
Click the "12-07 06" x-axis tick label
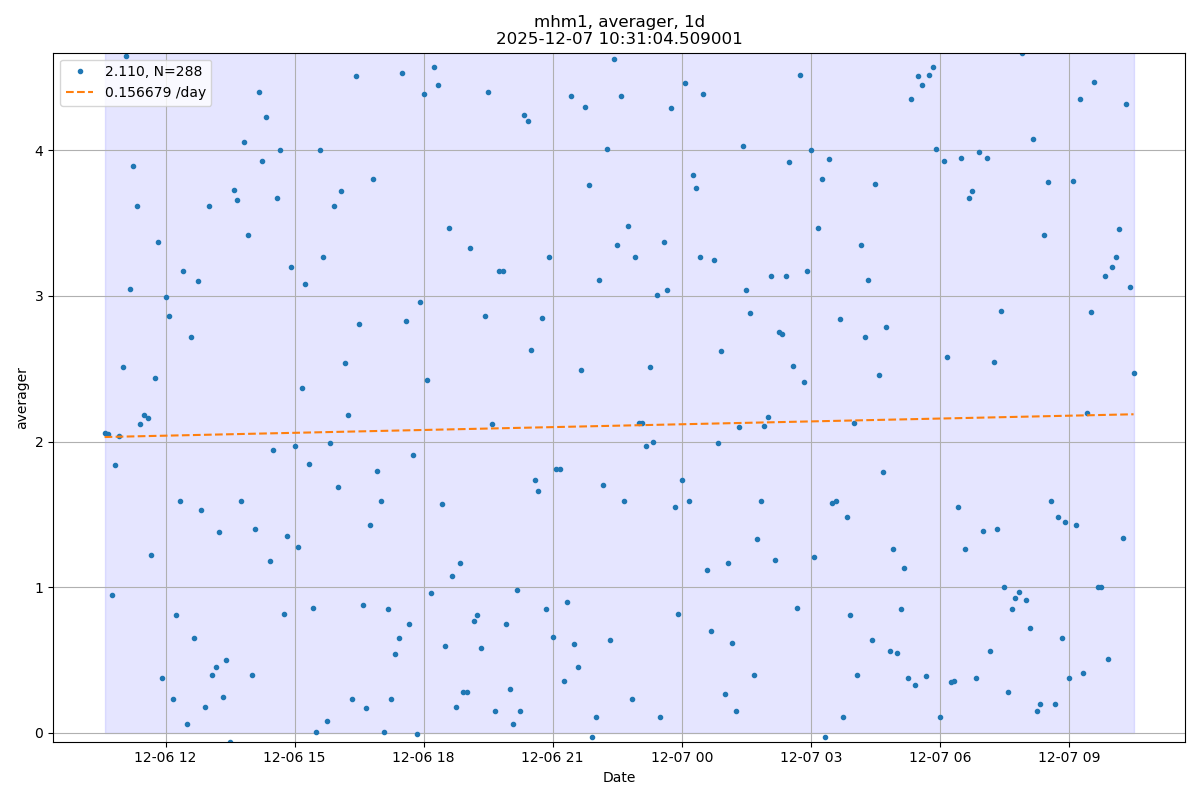coord(940,756)
